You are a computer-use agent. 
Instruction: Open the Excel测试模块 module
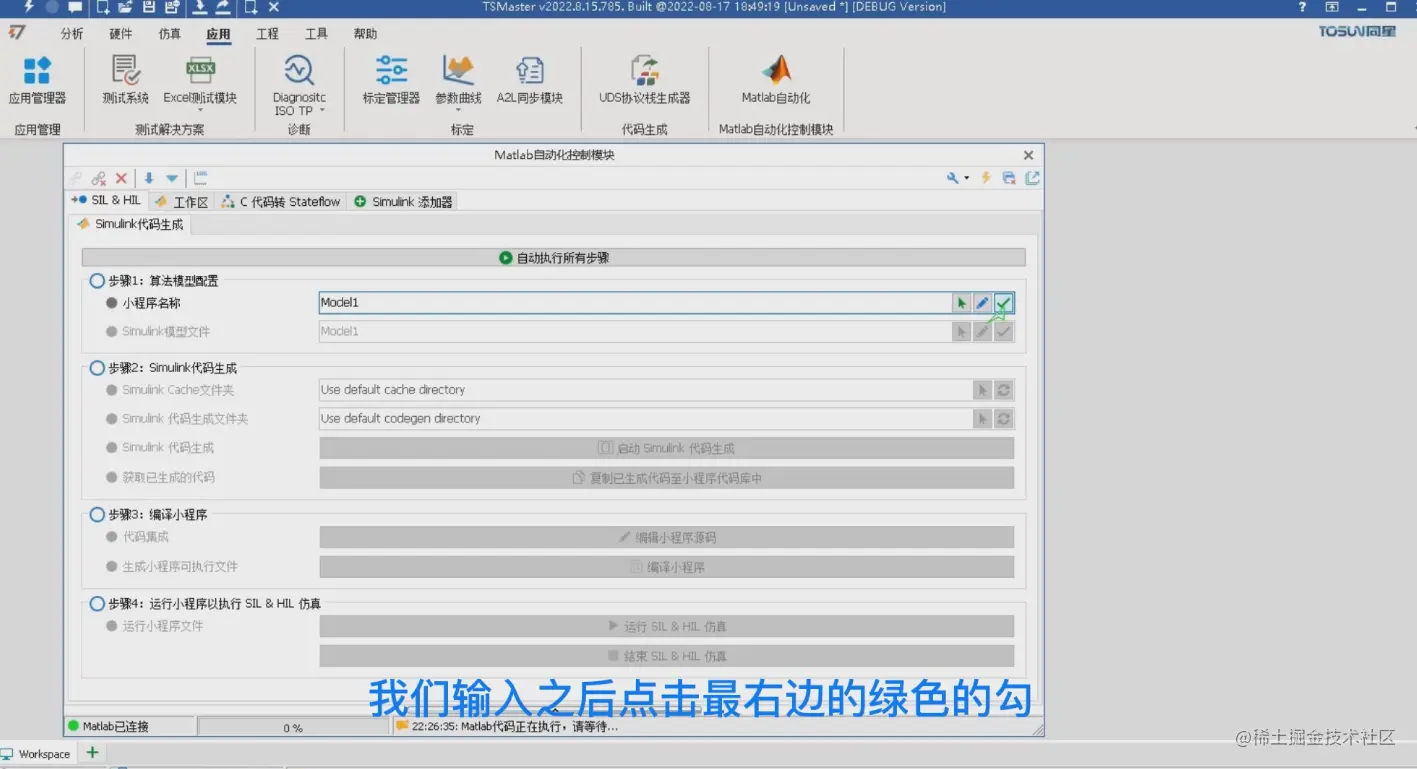click(200, 80)
